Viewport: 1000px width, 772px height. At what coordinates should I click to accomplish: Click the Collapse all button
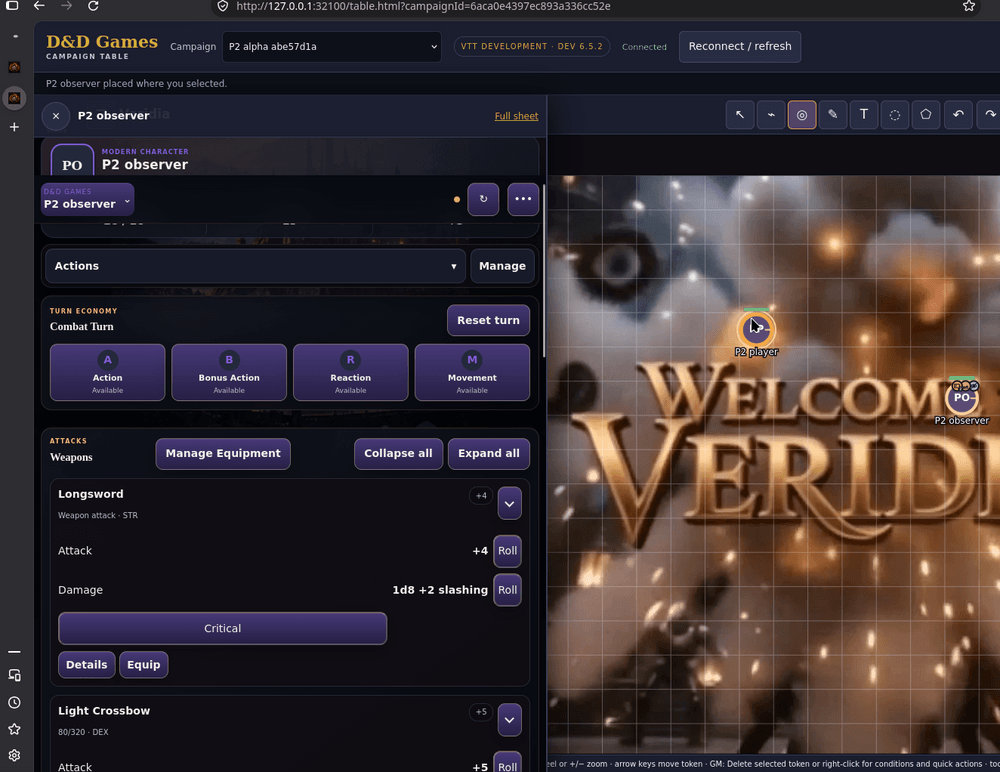pyautogui.click(x=398, y=454)
